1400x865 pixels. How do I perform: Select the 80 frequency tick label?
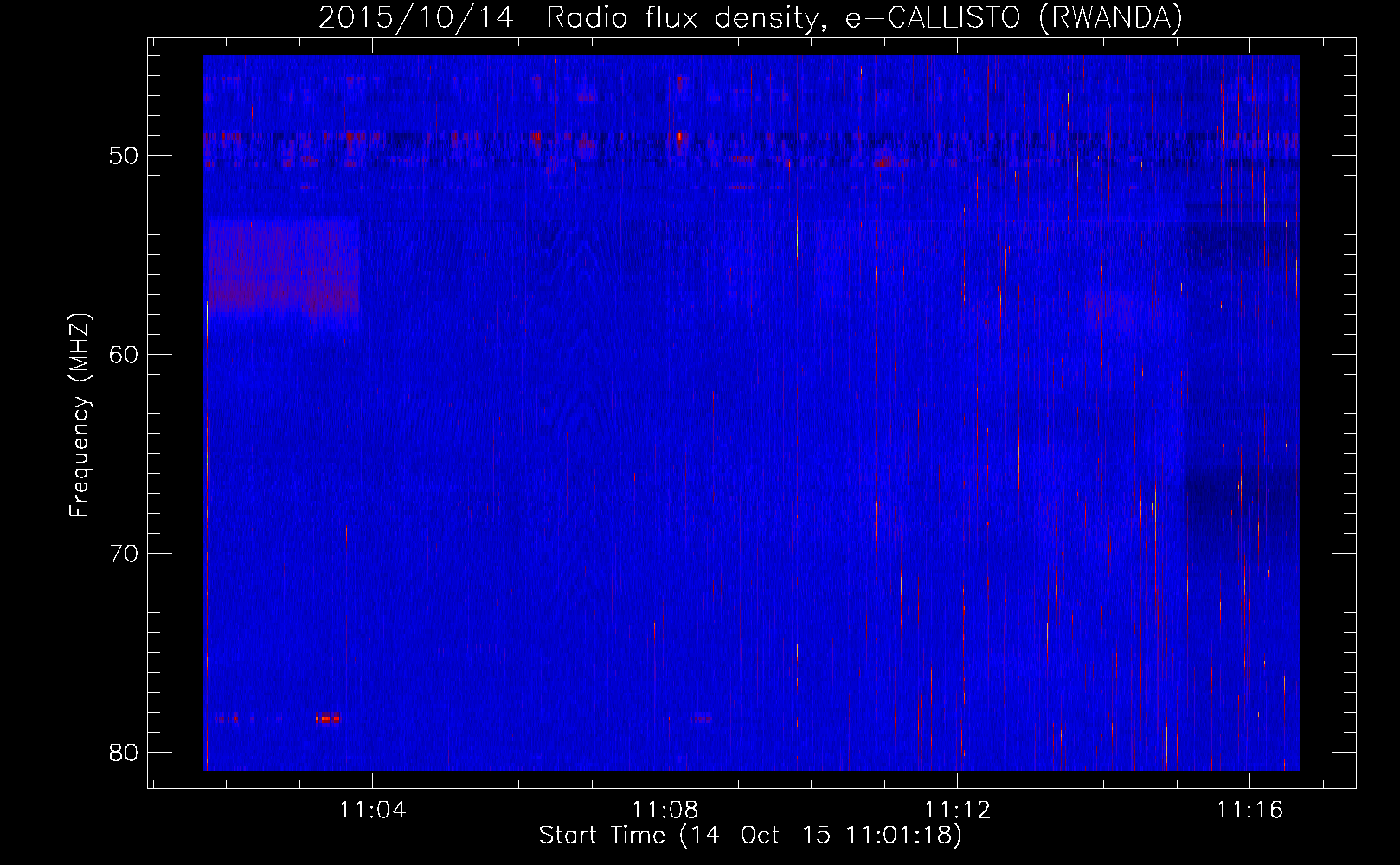pyautogui.click(x=124, y=752)
